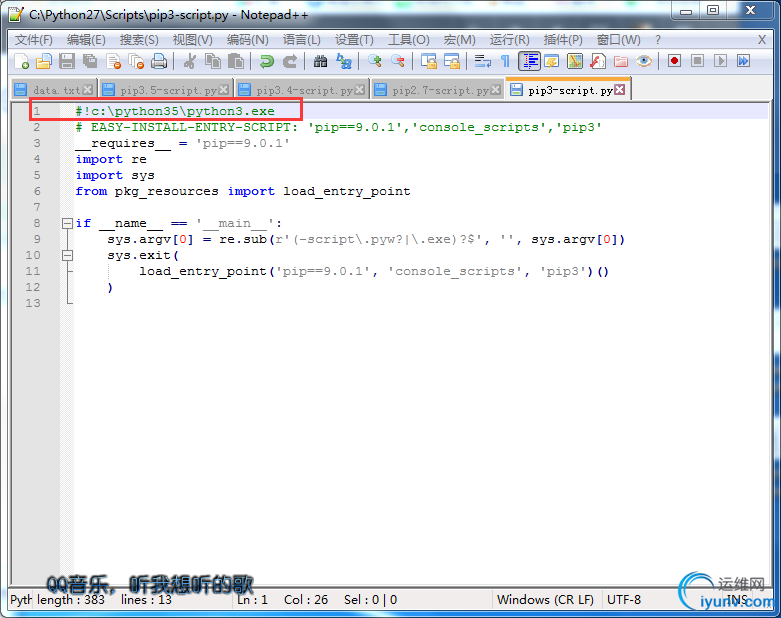Screen dimensions: 781x618
Task: Open the 运行(R) menu
Action: (x=510, y=40)
